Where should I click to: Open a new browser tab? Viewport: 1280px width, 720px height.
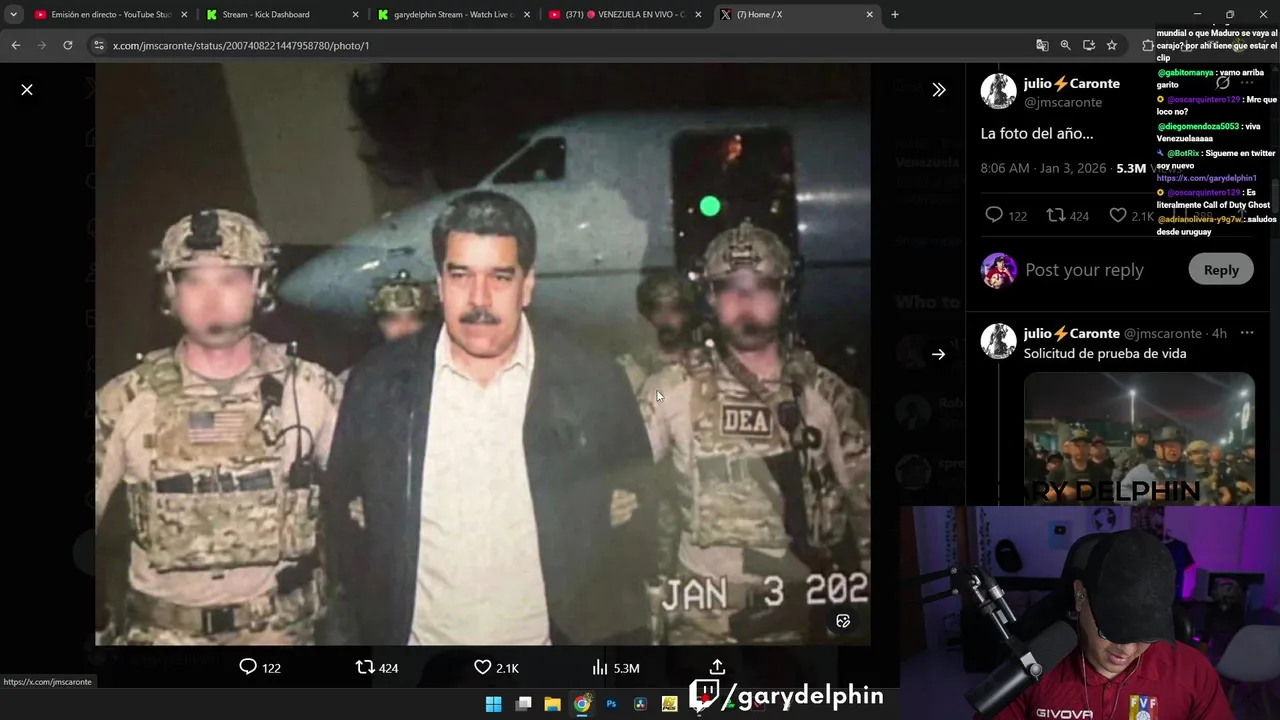click(895, 14)
